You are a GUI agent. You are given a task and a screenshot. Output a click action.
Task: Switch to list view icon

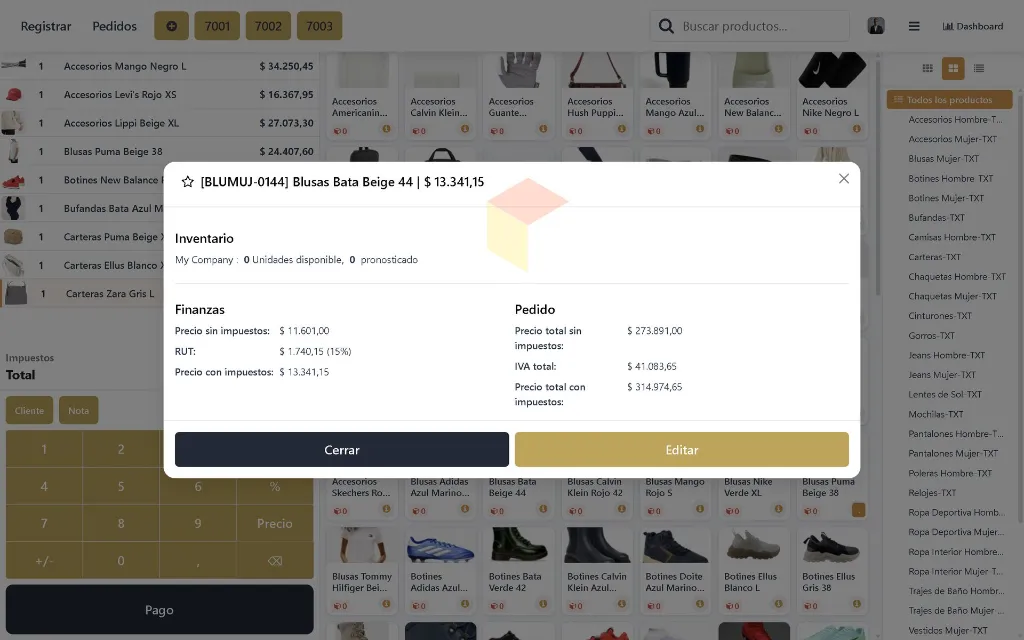(978, 68)
